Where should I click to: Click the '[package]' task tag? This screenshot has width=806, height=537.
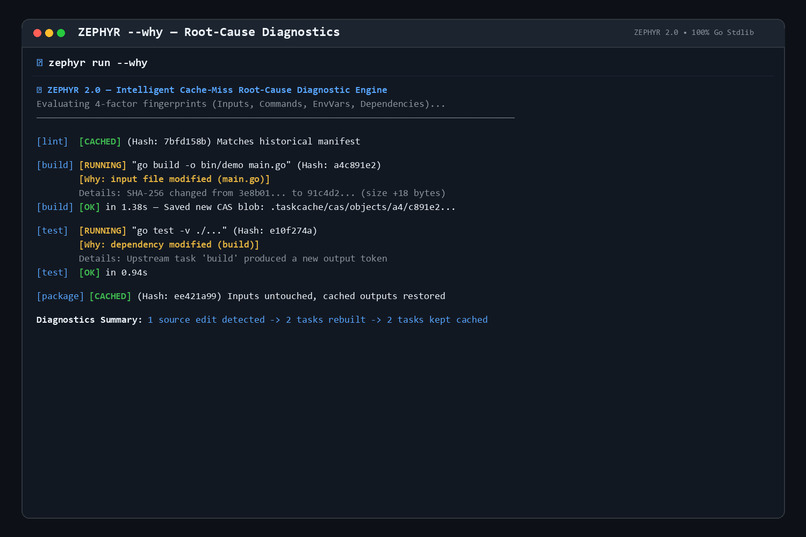[x=60, y=295]
